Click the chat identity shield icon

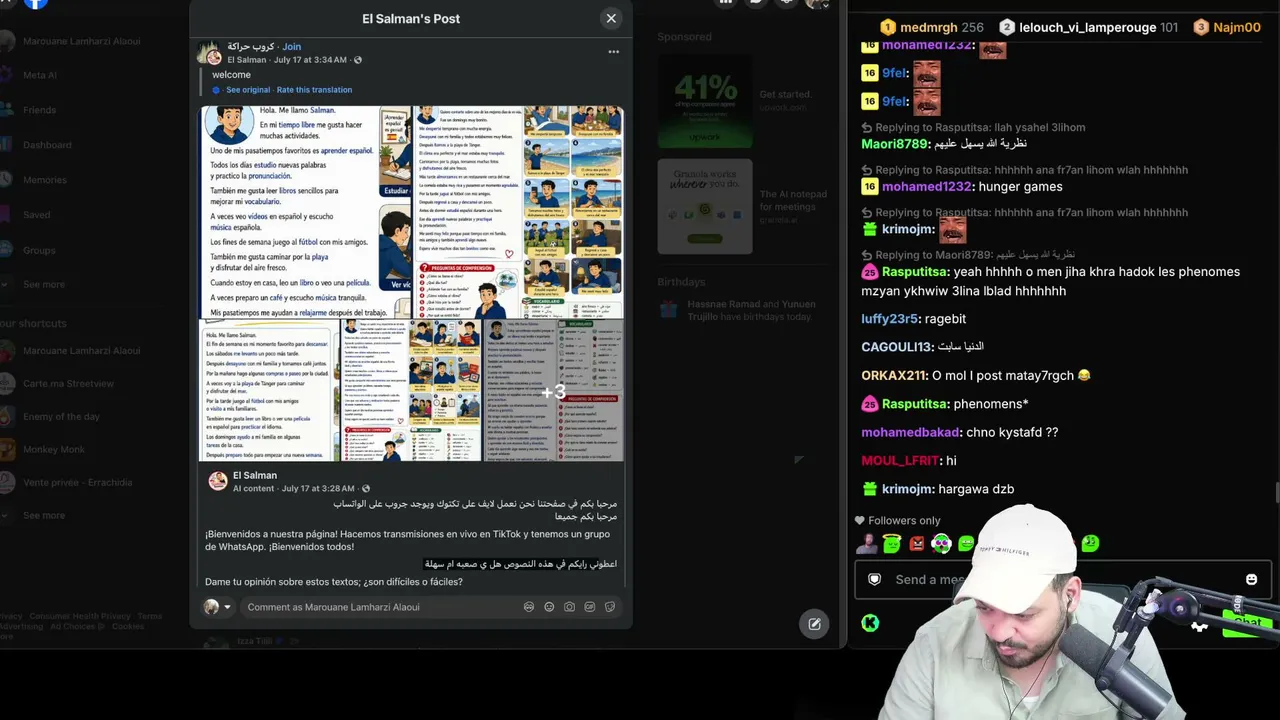click(x=874, y=580)
